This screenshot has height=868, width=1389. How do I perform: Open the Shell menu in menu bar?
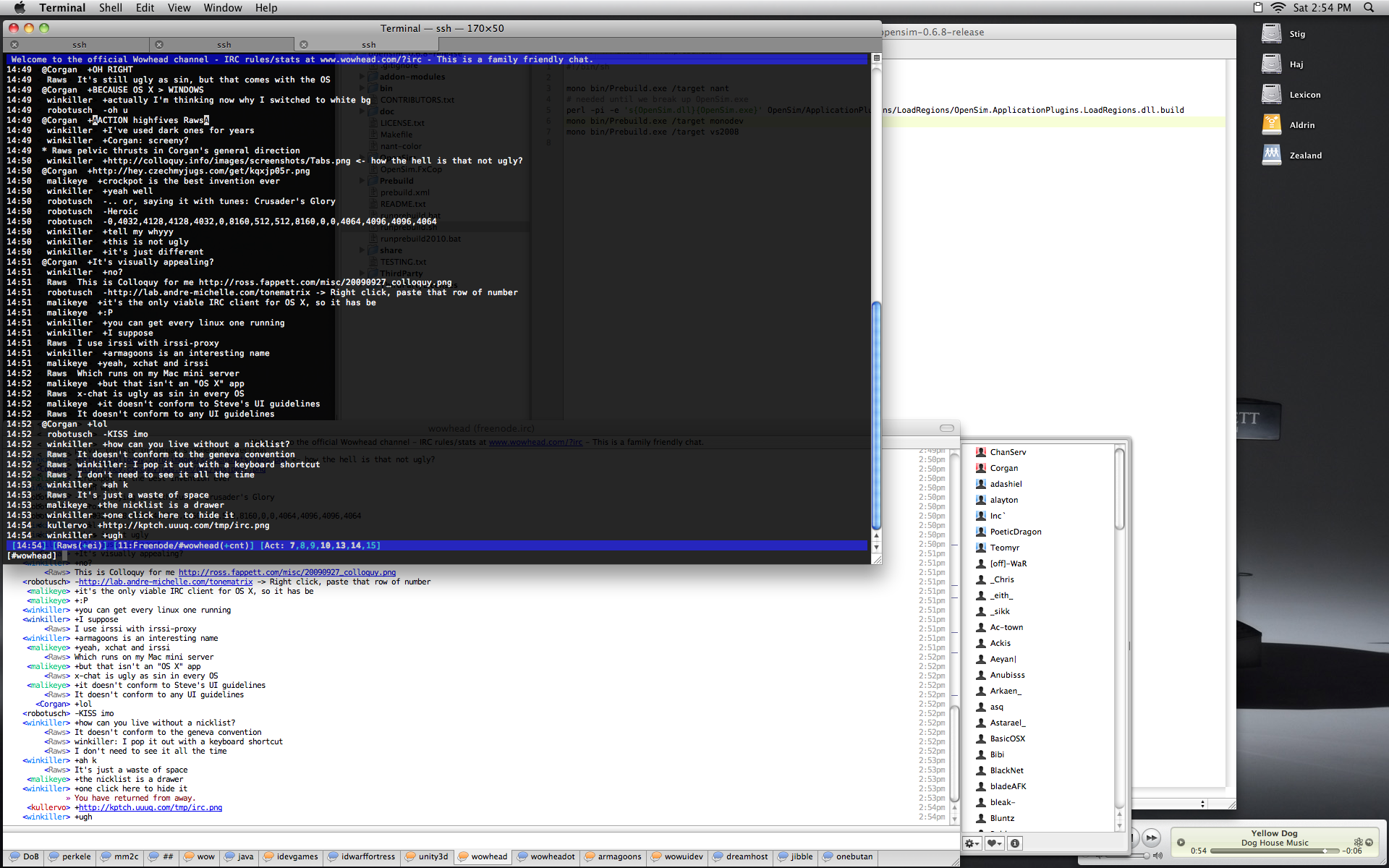click(x=111, y=8)
